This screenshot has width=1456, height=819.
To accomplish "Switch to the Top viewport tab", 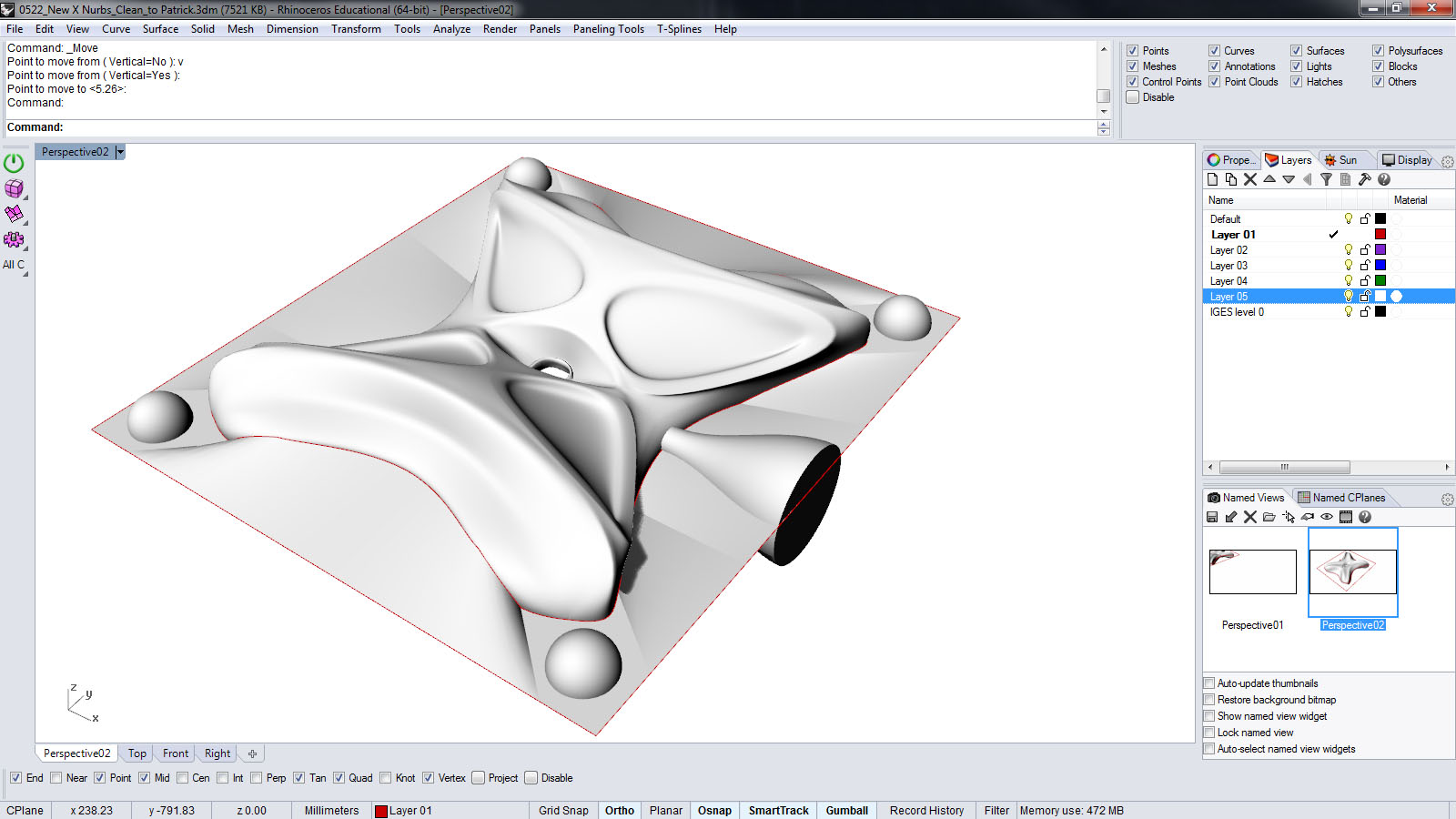I will 136,753.
